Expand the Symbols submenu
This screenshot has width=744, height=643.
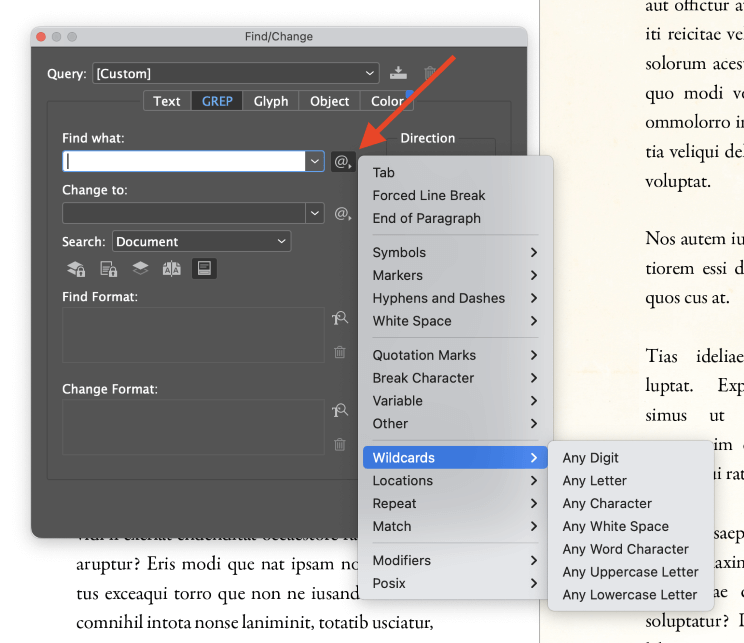pyautogui.click(x=456, y=252)
